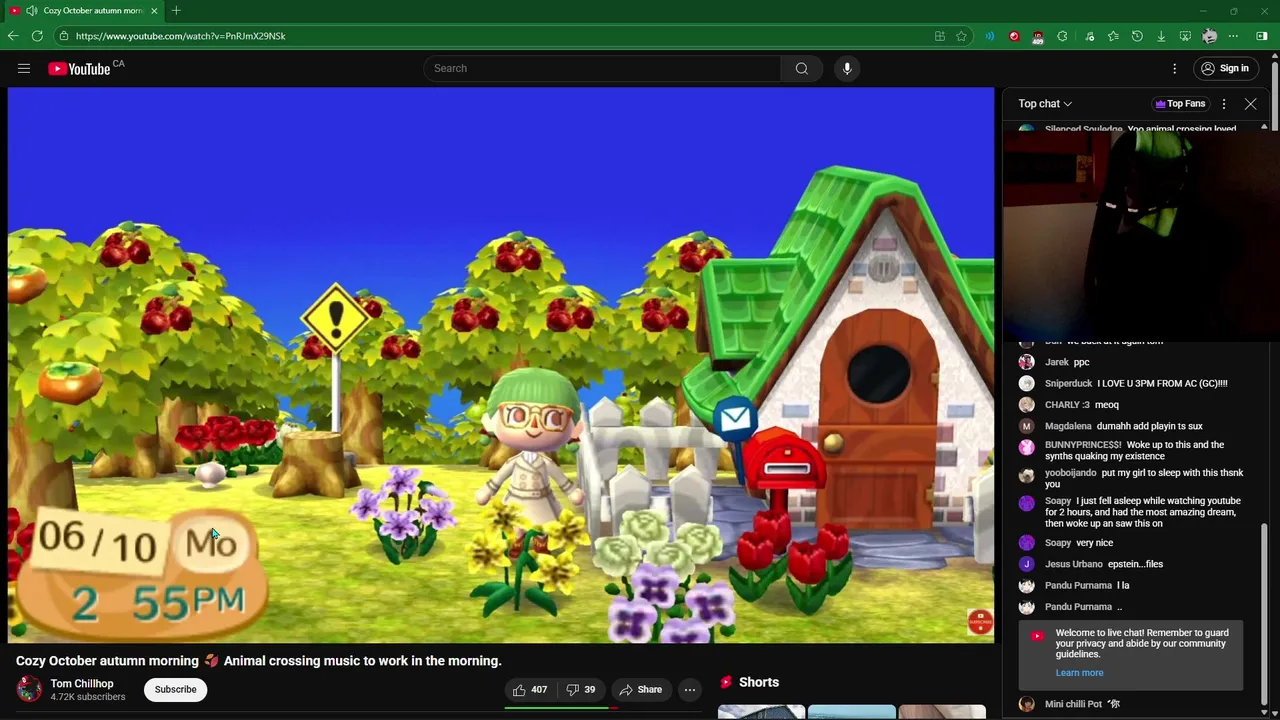
Task: Click the video player to pause
Action: click(x=500, y=365)
